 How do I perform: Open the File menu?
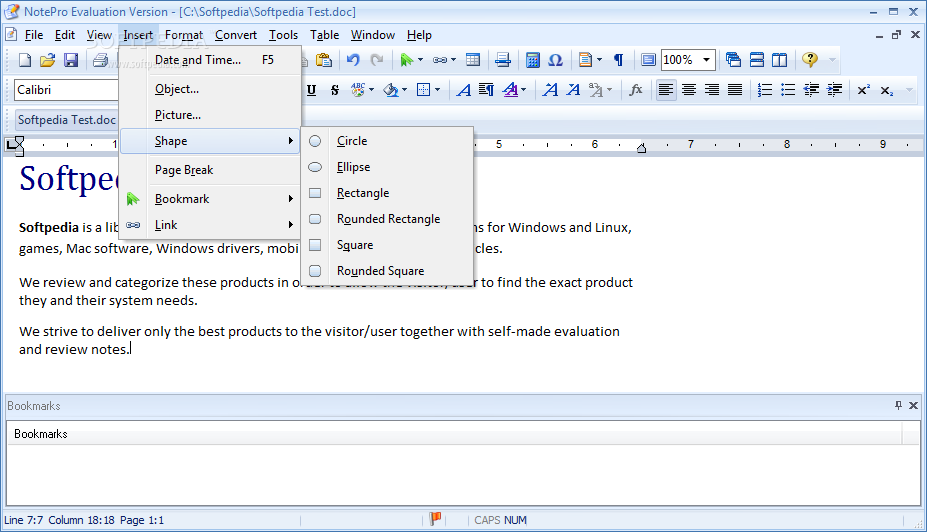click(34, 35)
